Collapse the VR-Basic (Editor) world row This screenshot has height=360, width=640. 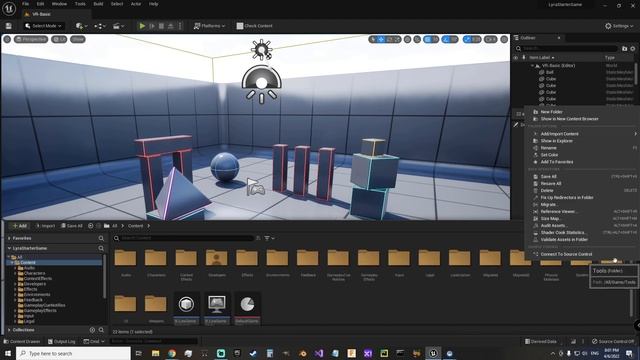532,65
